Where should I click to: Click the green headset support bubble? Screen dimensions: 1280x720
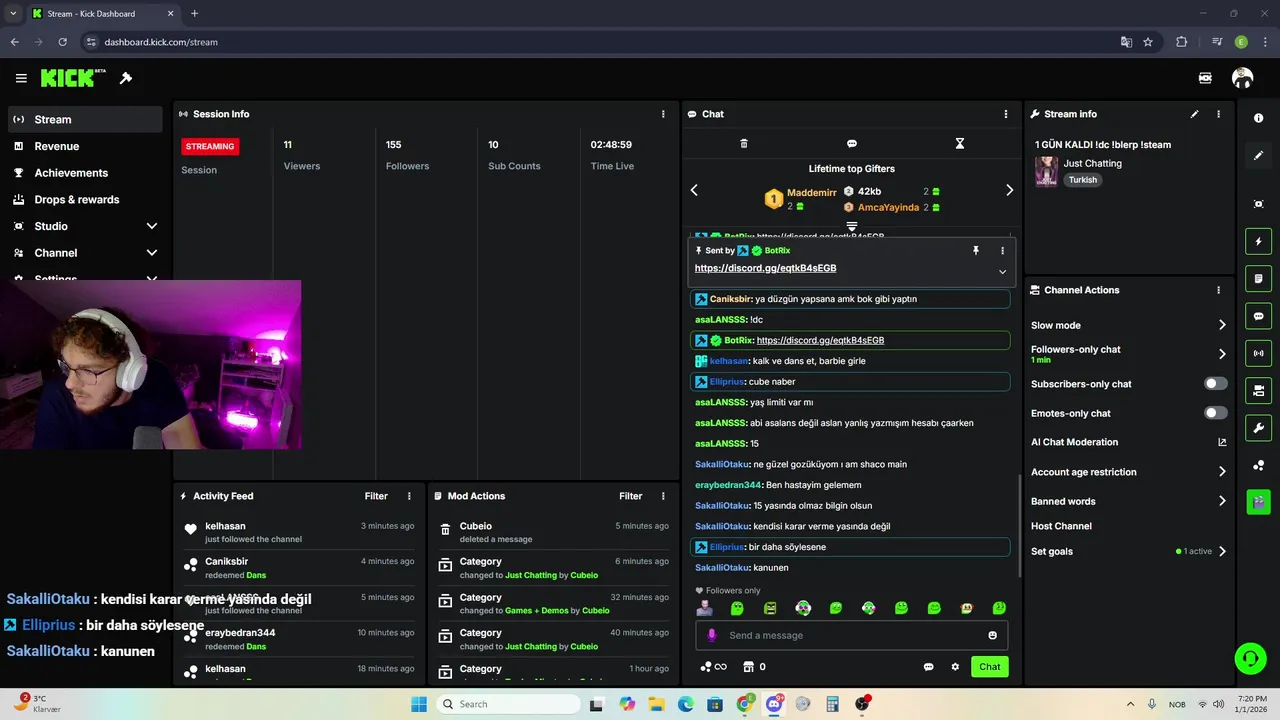point(1250,658)
